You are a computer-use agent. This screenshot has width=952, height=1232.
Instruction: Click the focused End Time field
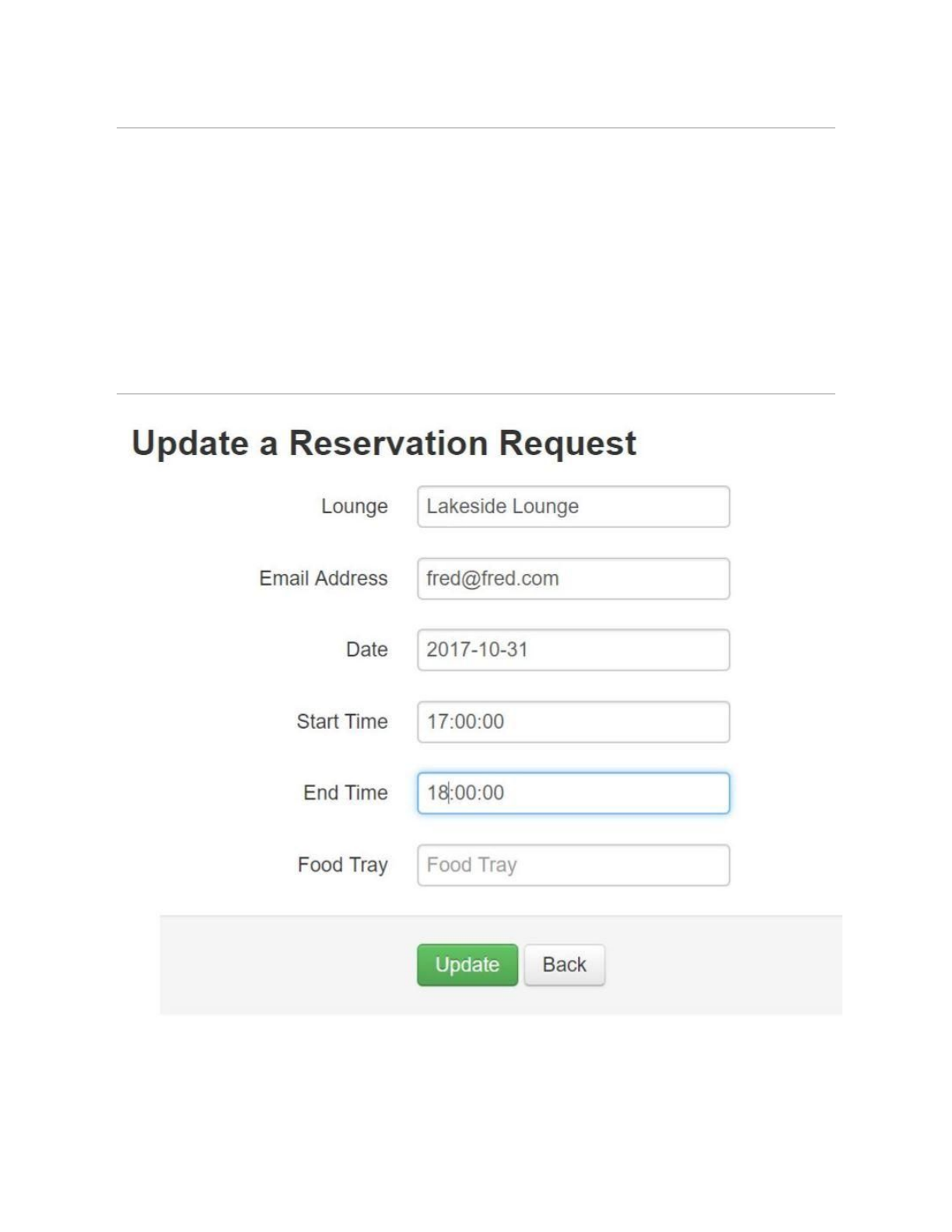(x=573, y=793)
